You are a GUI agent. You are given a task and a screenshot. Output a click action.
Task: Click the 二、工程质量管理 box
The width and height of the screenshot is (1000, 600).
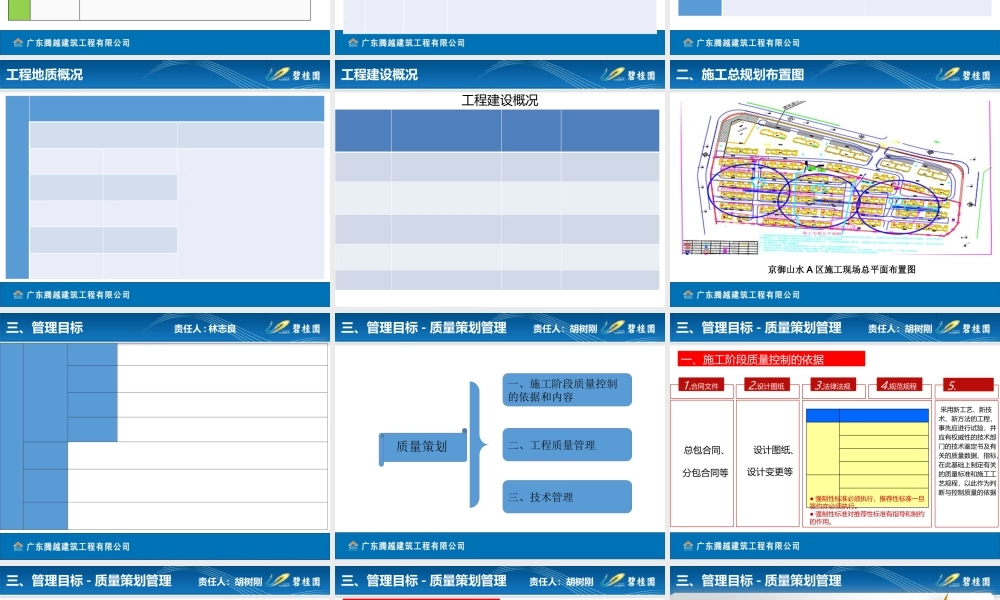click(567, 444)
